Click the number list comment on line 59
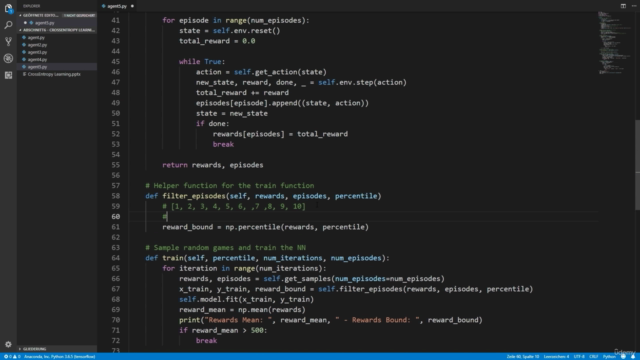This screenshot has width=640, height=360. click(x=234, y=206)
